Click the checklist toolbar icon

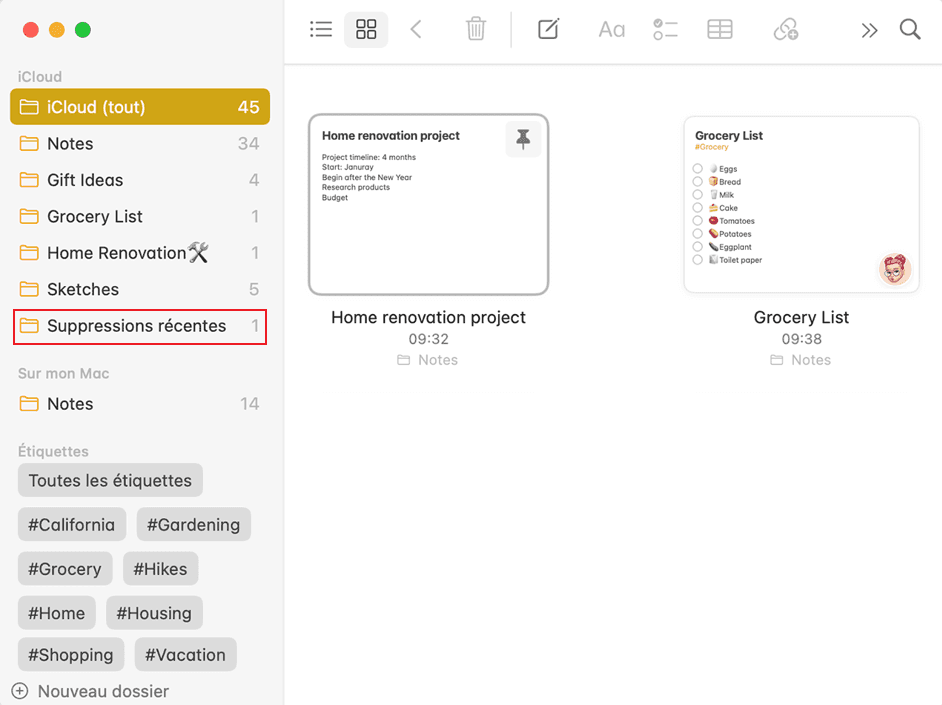tap(665, 30)
